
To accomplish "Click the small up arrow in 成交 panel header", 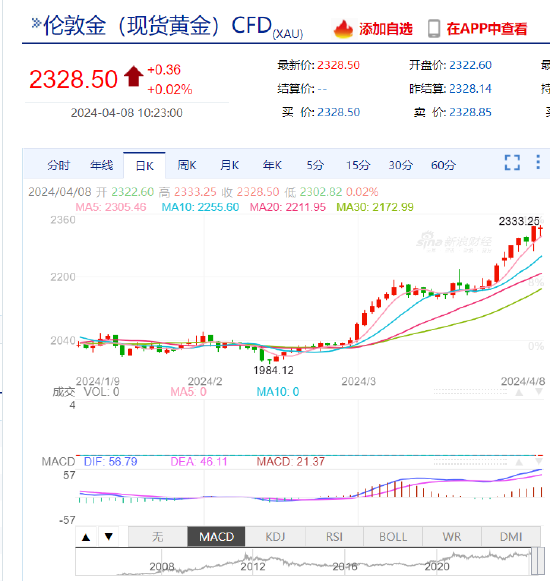I will (519, 392).
